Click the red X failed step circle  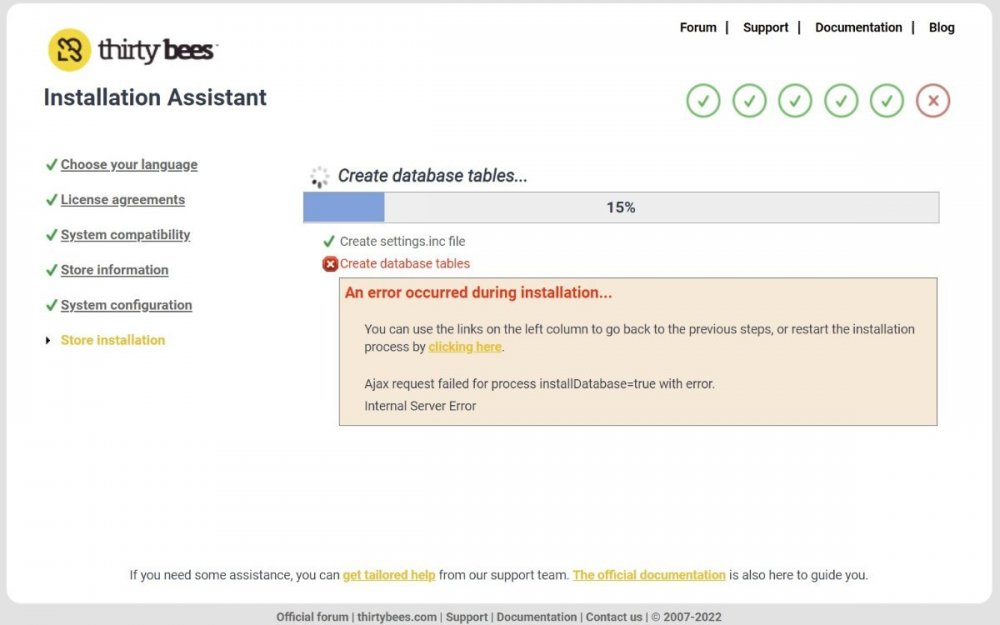coord(933,101)
